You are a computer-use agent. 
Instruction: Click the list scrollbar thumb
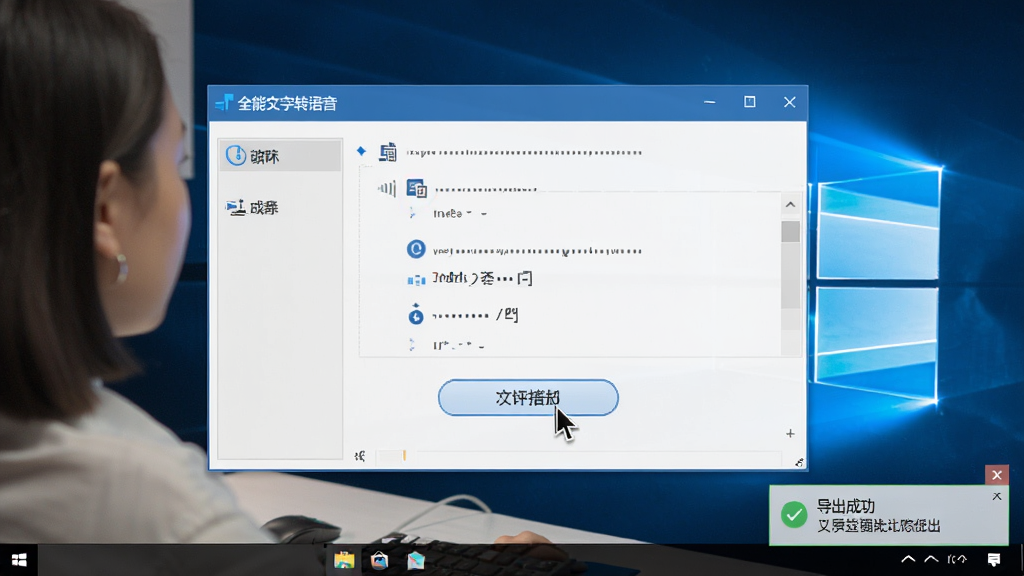click(x=790, y=231)
